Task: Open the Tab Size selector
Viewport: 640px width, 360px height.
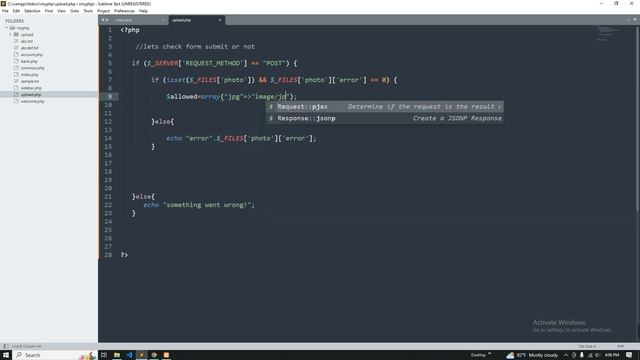Action: pos(587,346)
